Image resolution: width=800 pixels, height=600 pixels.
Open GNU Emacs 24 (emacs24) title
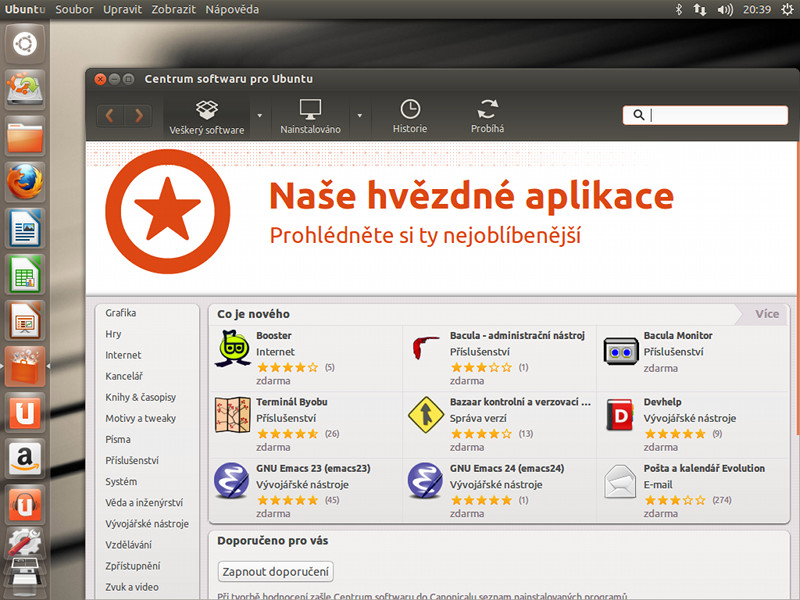click(507, 468)
